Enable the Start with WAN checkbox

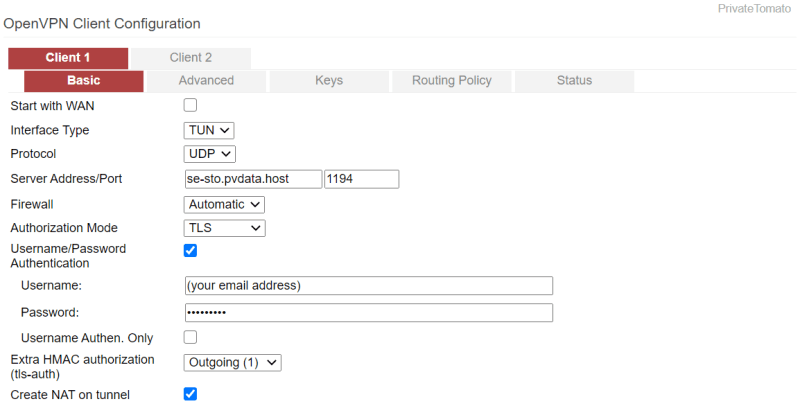point(191,105)
